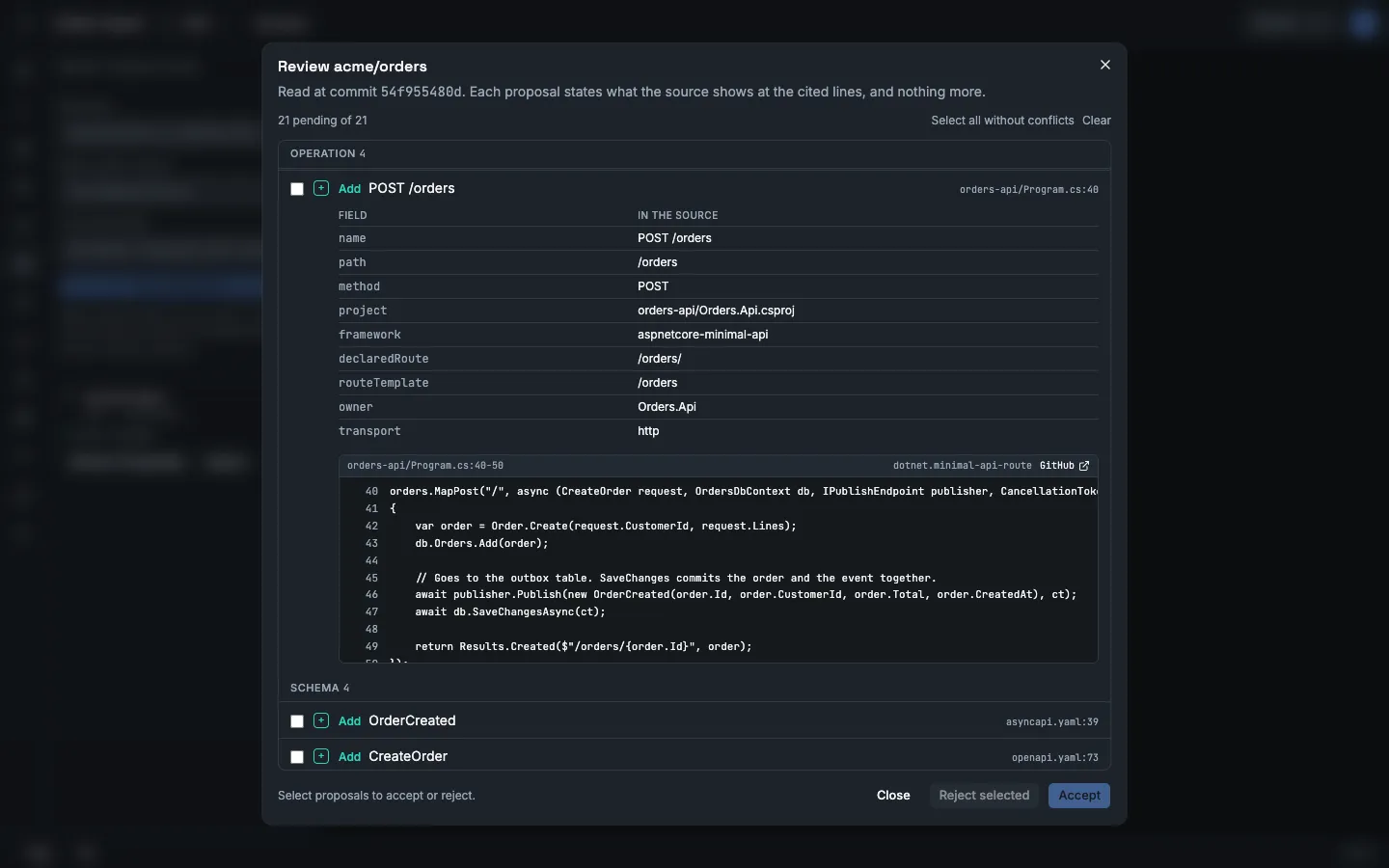Click the owner value Orders.Api

click(667, 407)
